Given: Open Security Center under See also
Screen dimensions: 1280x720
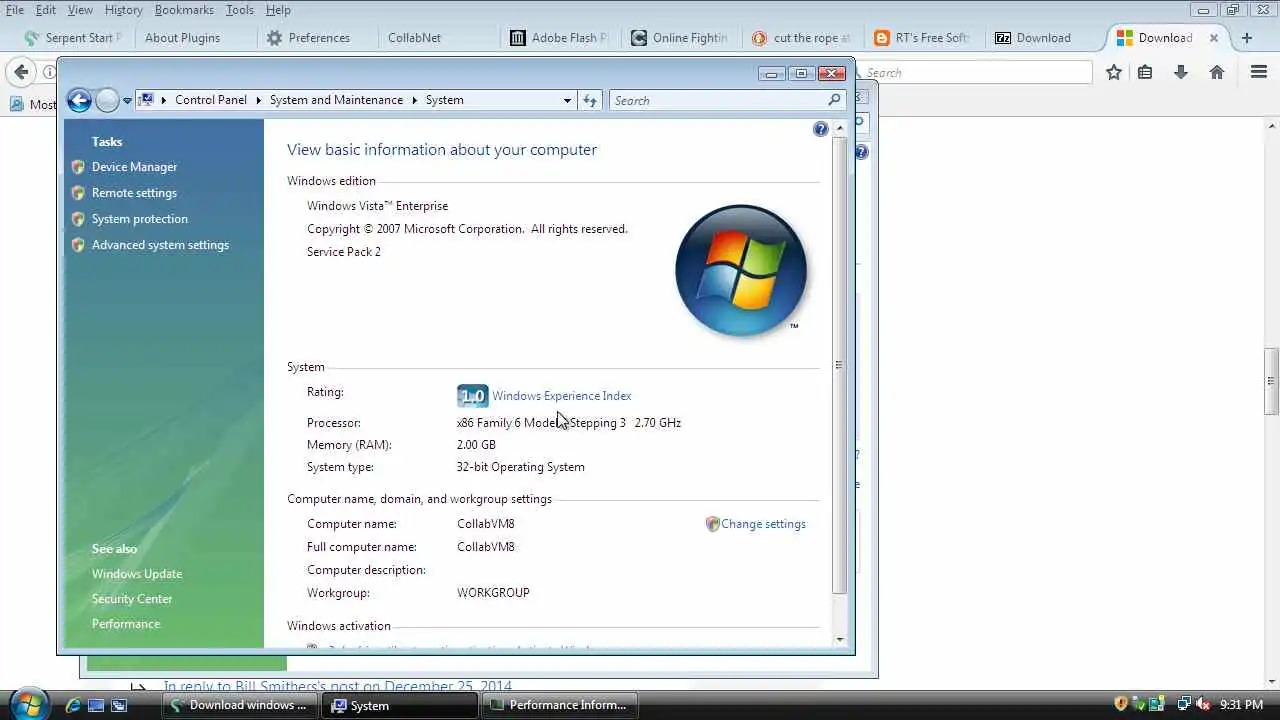Looking at the screenshot, I should (132, 599).
